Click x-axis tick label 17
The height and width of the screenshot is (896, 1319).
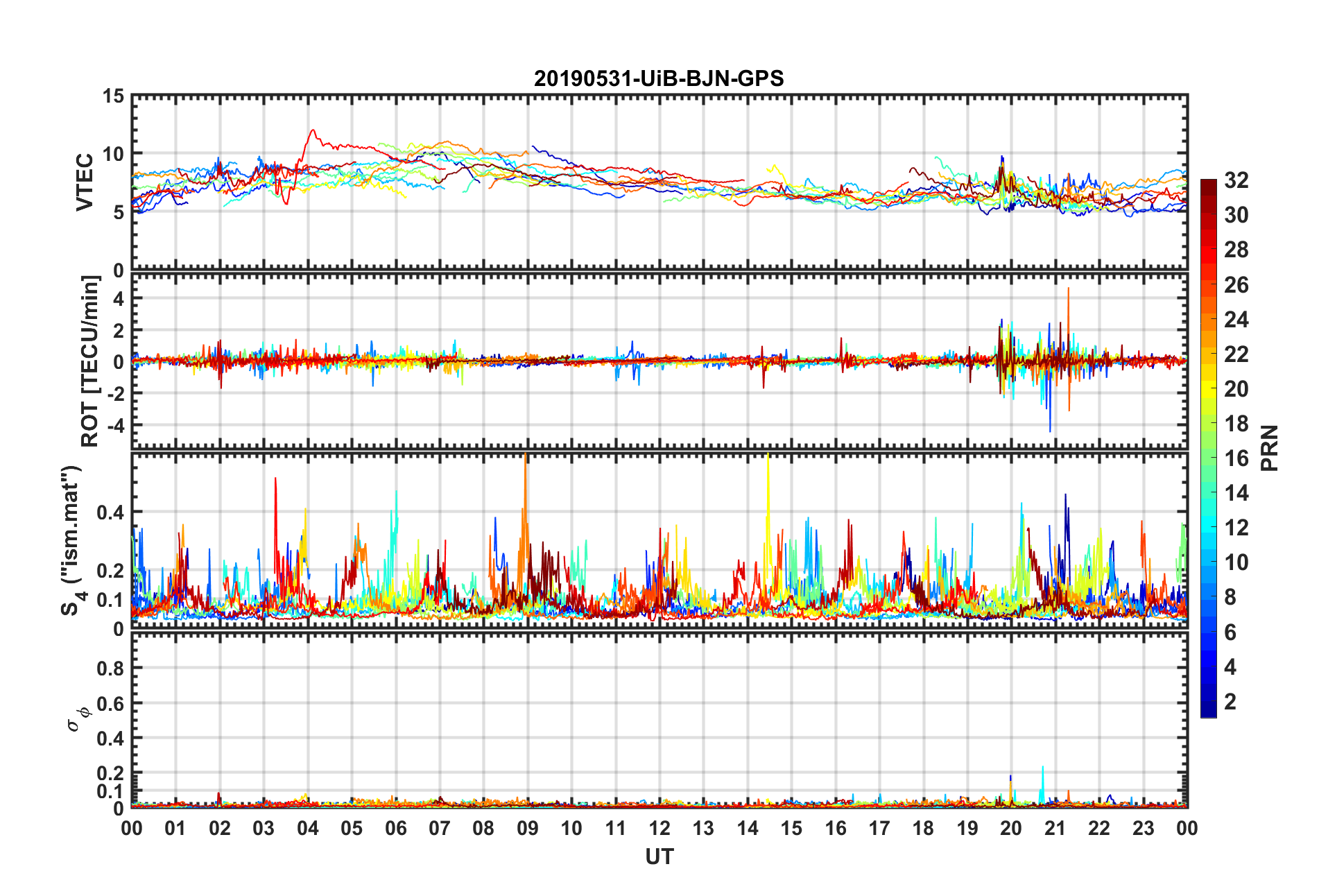879,828
